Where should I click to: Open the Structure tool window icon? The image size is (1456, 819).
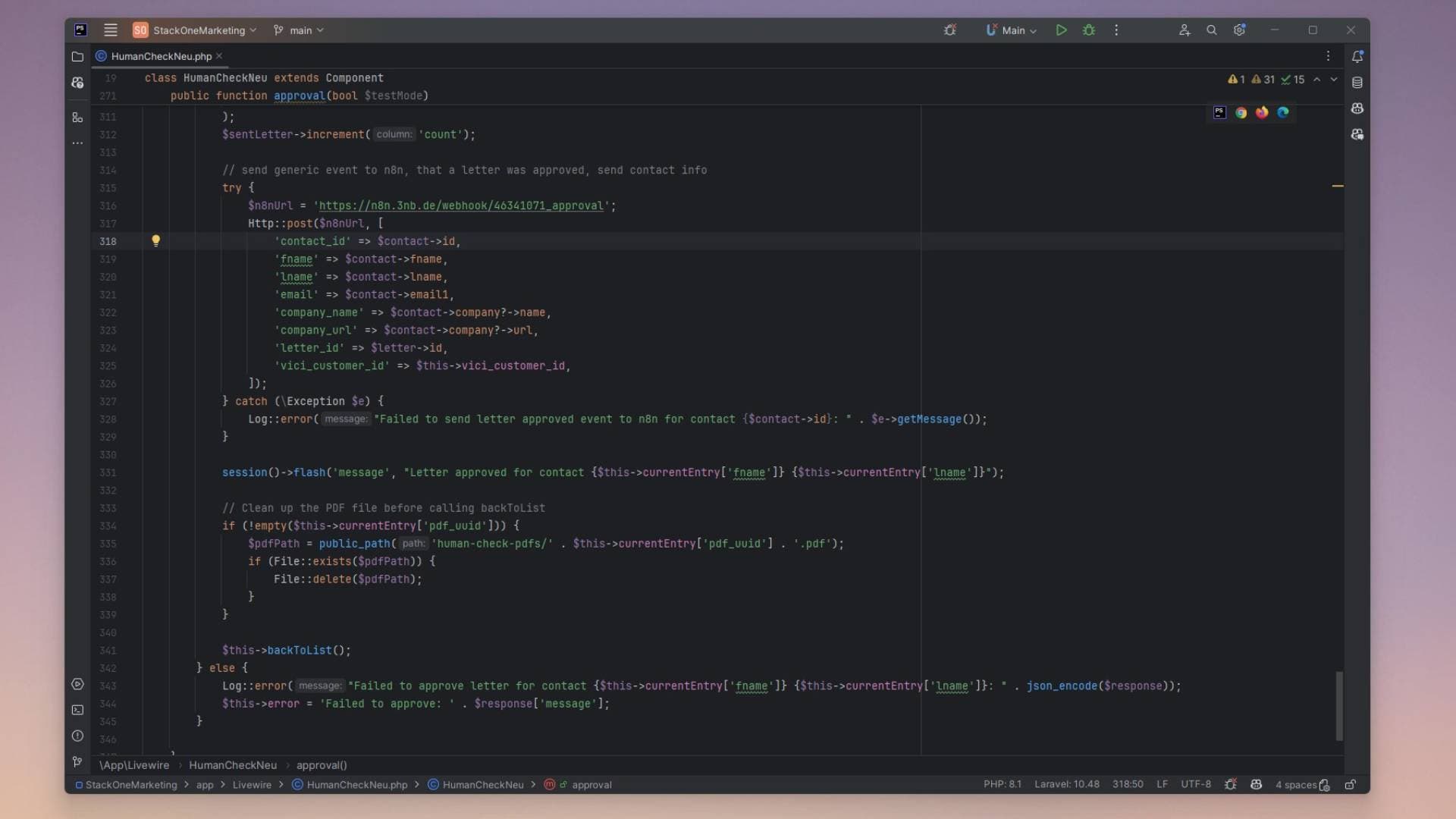coord(77,118)
